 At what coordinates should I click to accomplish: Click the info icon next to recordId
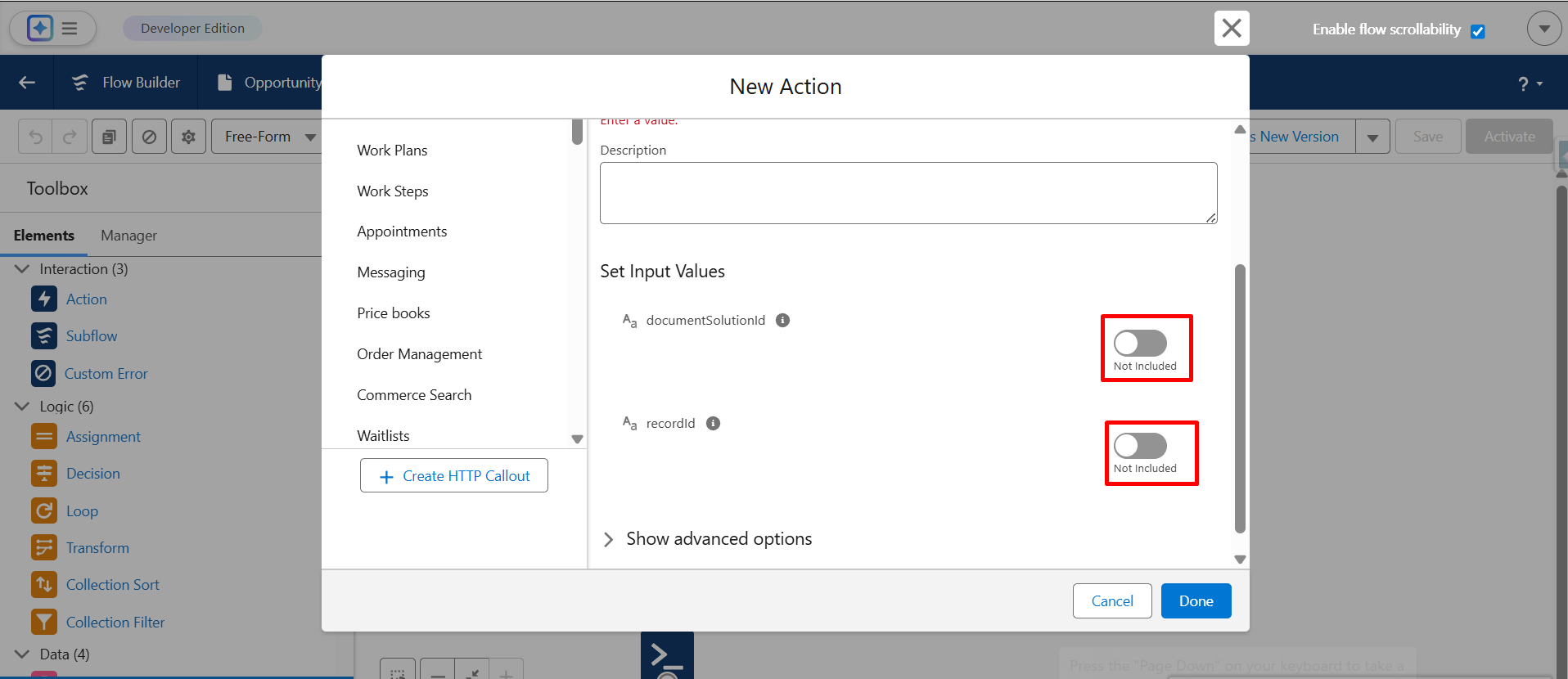pyautogui.click(x=713, y=423)
